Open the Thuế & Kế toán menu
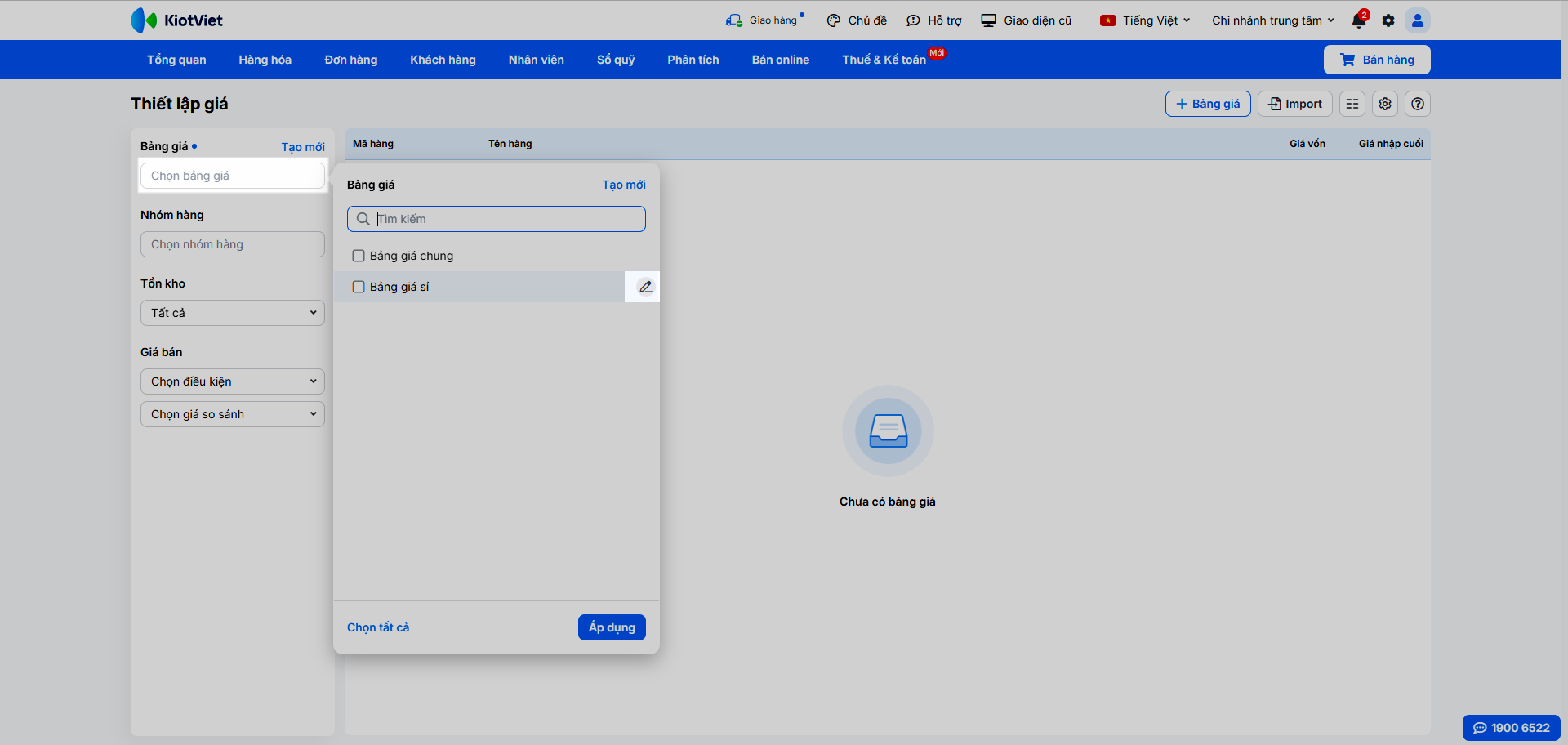Viewport: 1568px width, 745px height. coord(884,60)
